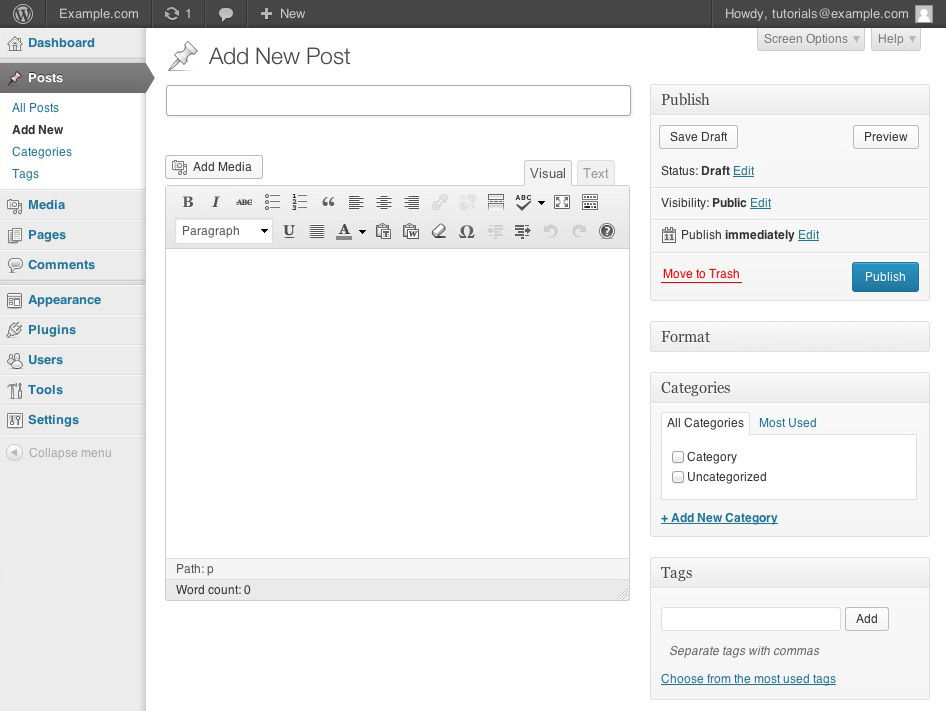Check the Uncategorized category box
The image size is (946, 711).
[678, 477]
